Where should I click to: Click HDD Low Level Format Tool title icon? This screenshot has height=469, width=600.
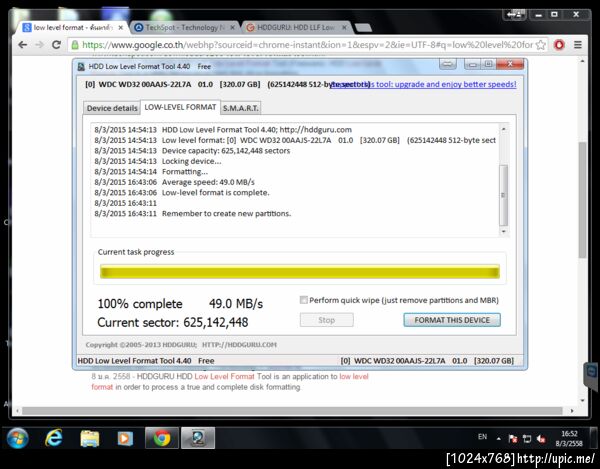pyautogui.click(x=81, y=67)
